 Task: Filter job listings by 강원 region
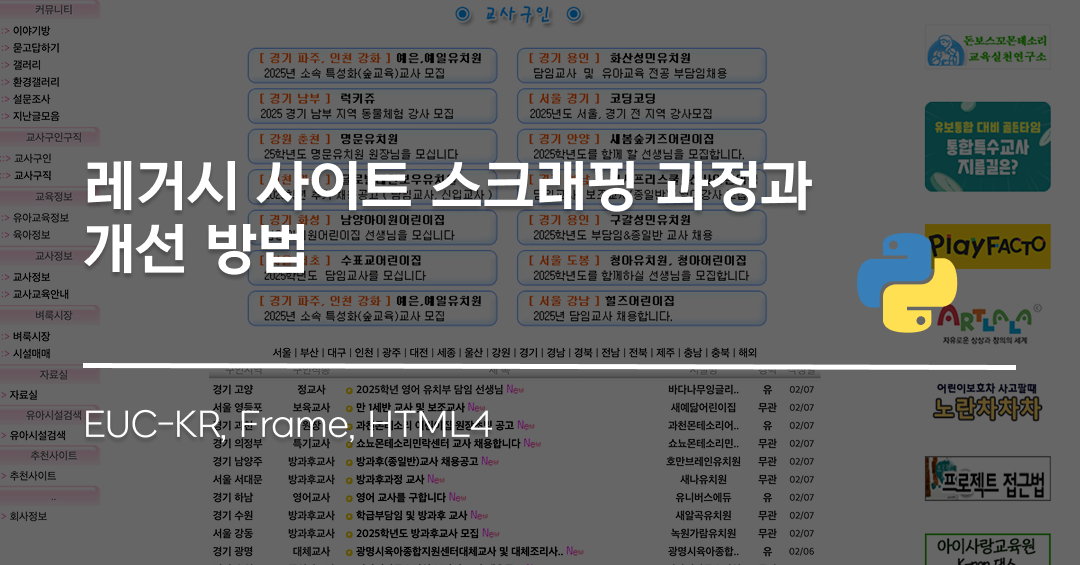tap(501, 353)
